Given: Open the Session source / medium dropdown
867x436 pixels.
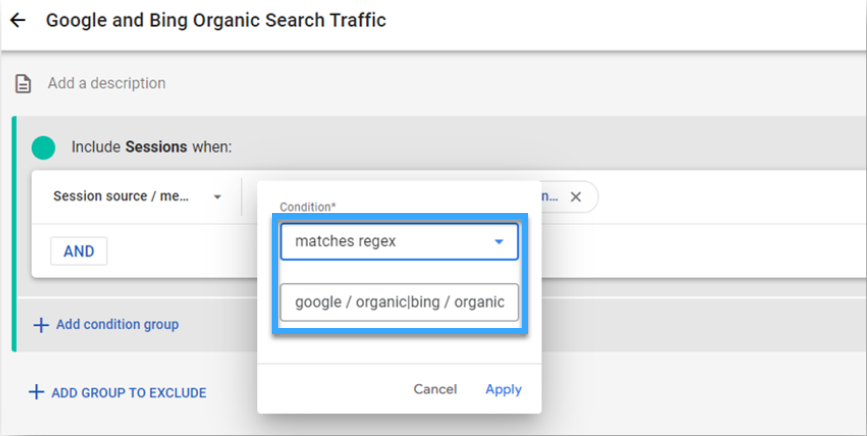Looking at the screenshot, I should tap(137, 196).
